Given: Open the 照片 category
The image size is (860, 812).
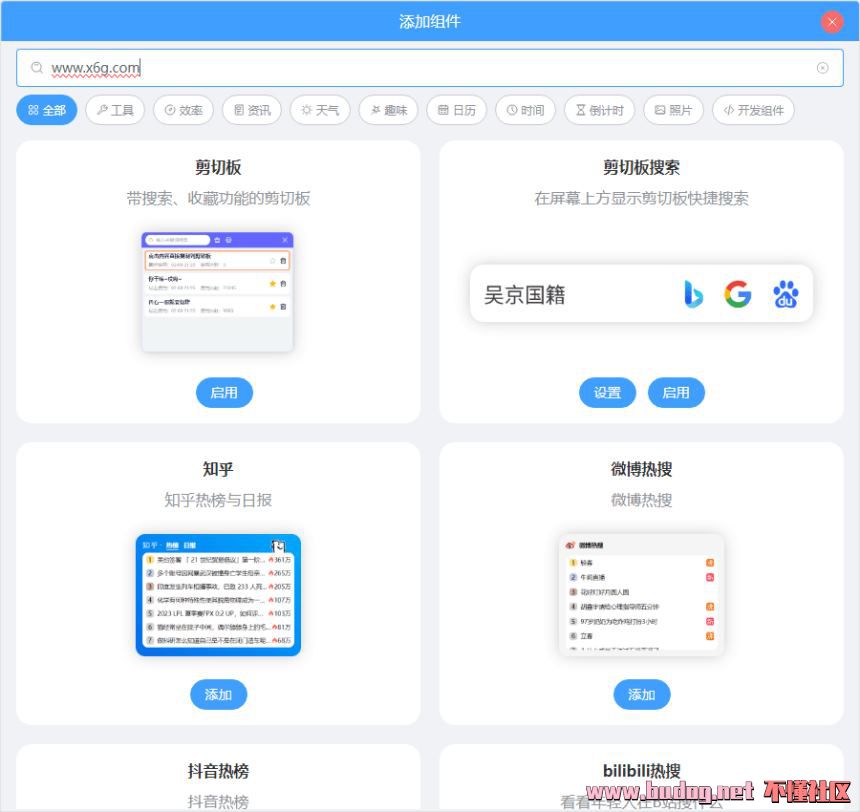Looking at the screenshot, I should point(674,110).
